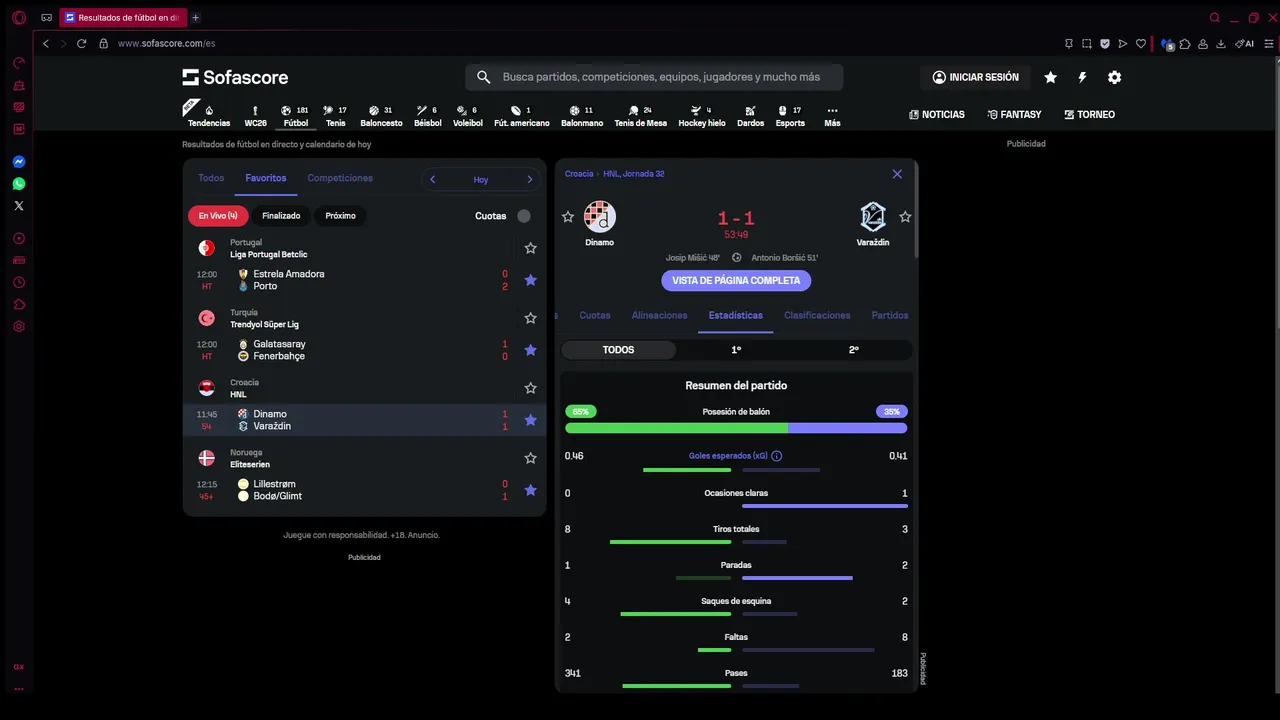Select the Tenis de Mesa sport icon

point(640,117)
